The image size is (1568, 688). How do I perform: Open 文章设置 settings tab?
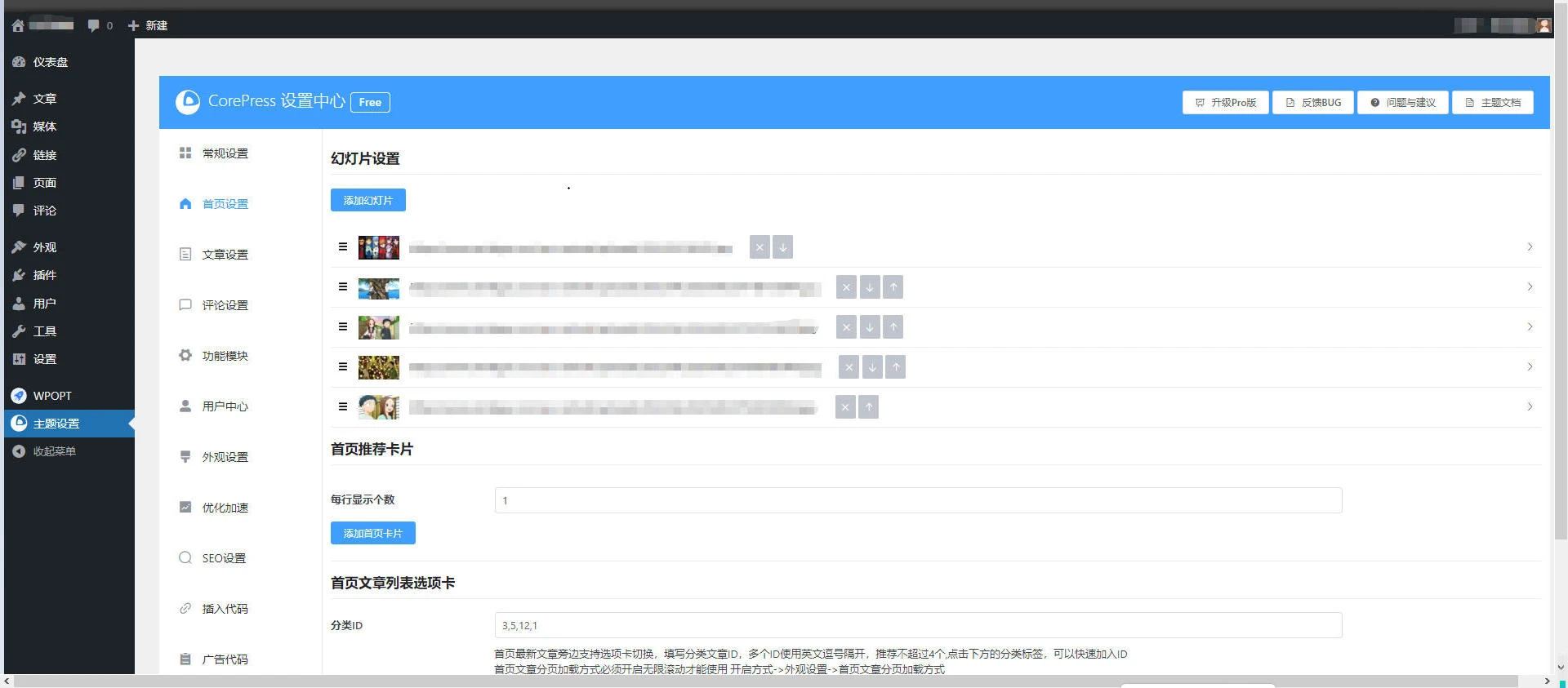pyautogui.click(x=225, y=255)
